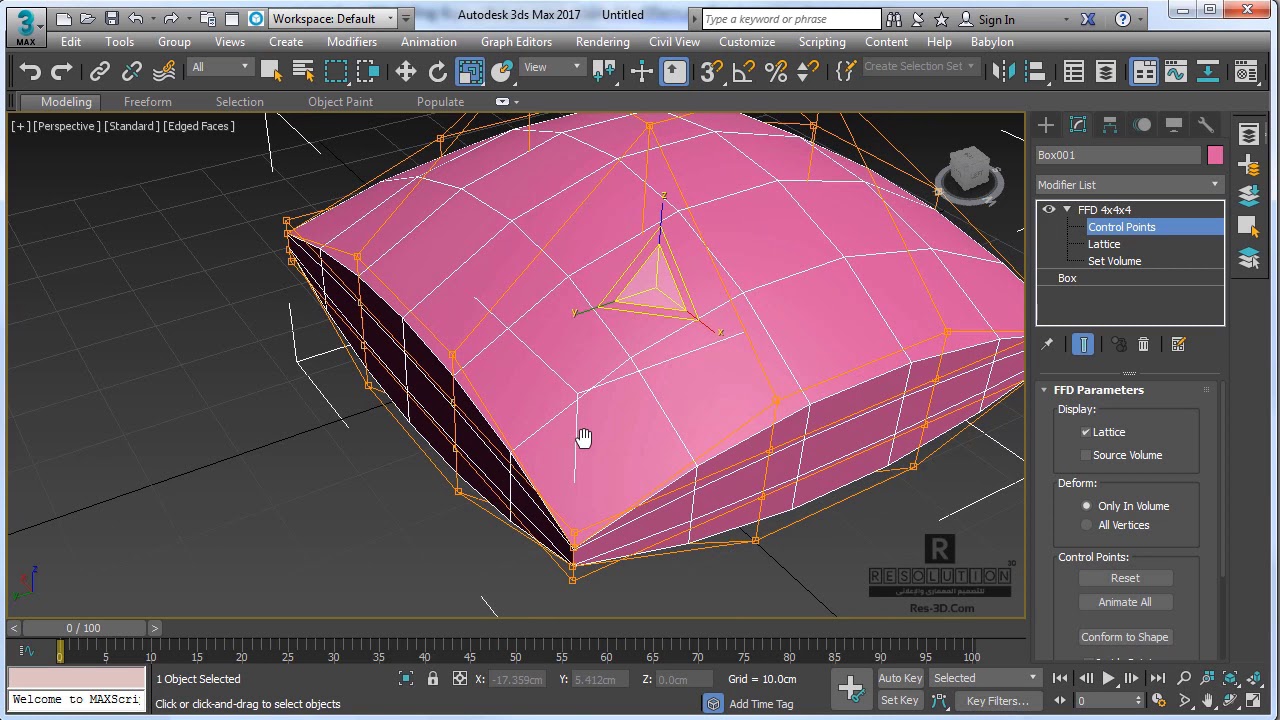Click the time slider 0 / 100 handle
This screenshot has height=720, width=1280.
84,628
